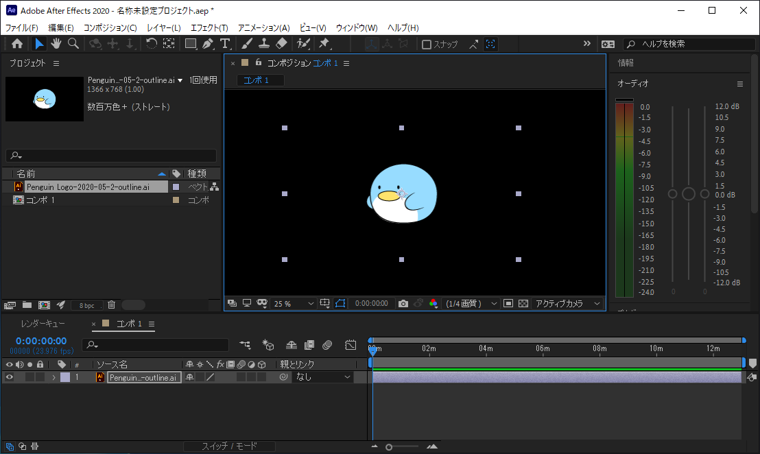Click the Penguin layer lavender label color swatch

(x=65, y=377)
